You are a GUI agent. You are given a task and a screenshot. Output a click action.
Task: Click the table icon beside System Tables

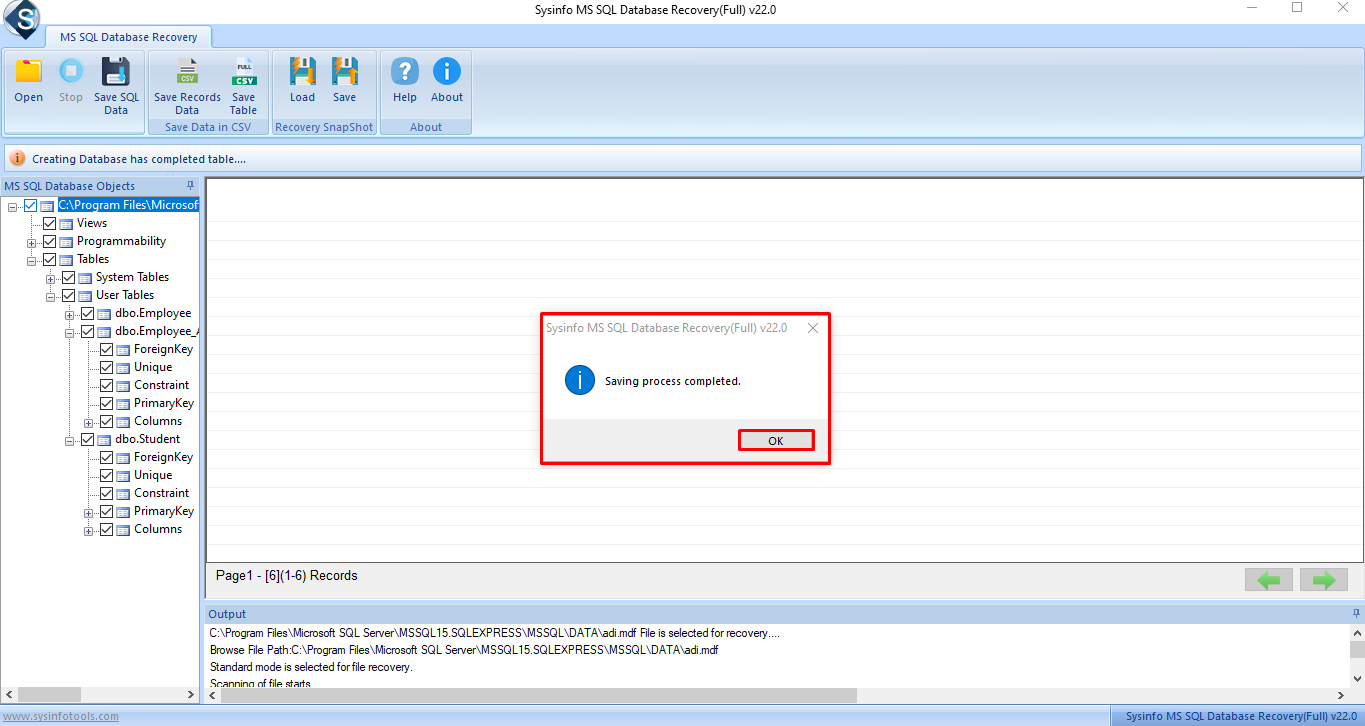[x=85, y=278]
